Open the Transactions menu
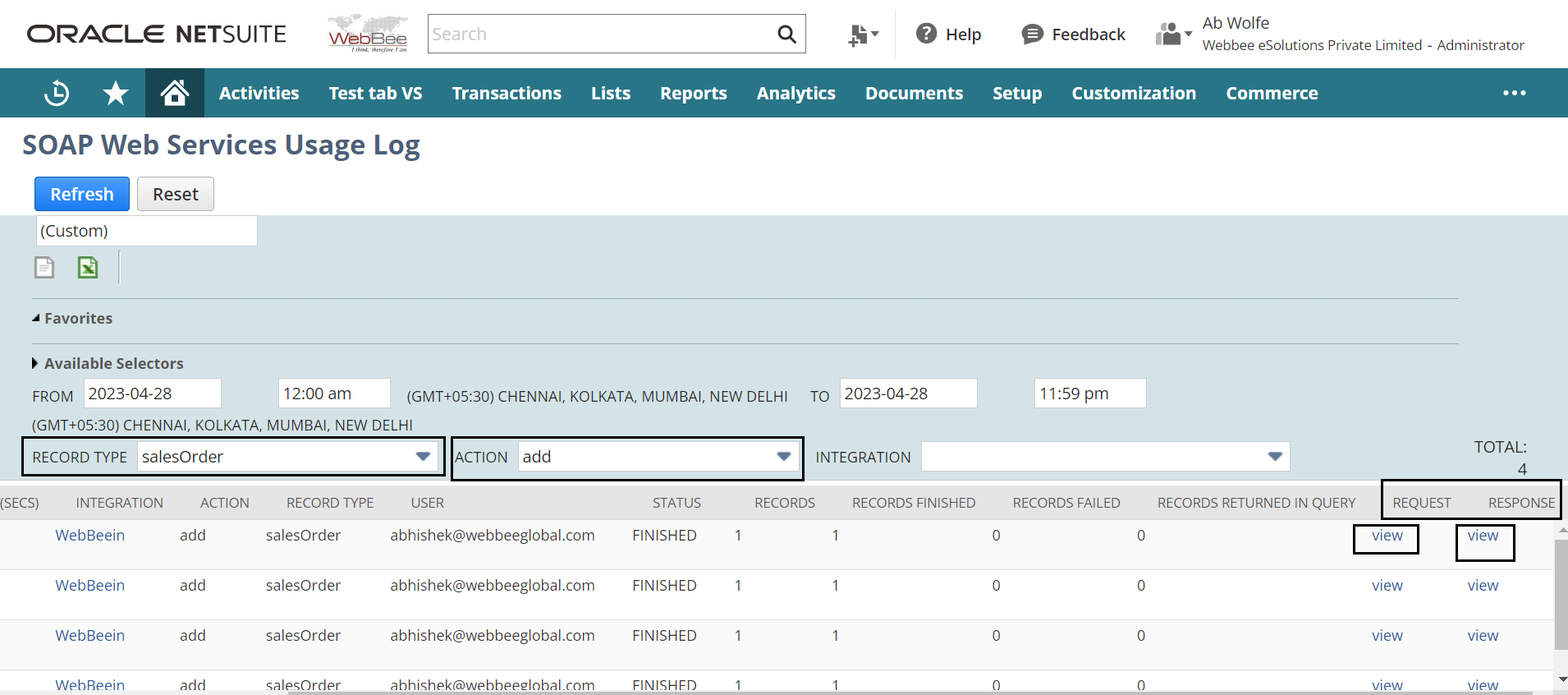 [x=507, y=94]
